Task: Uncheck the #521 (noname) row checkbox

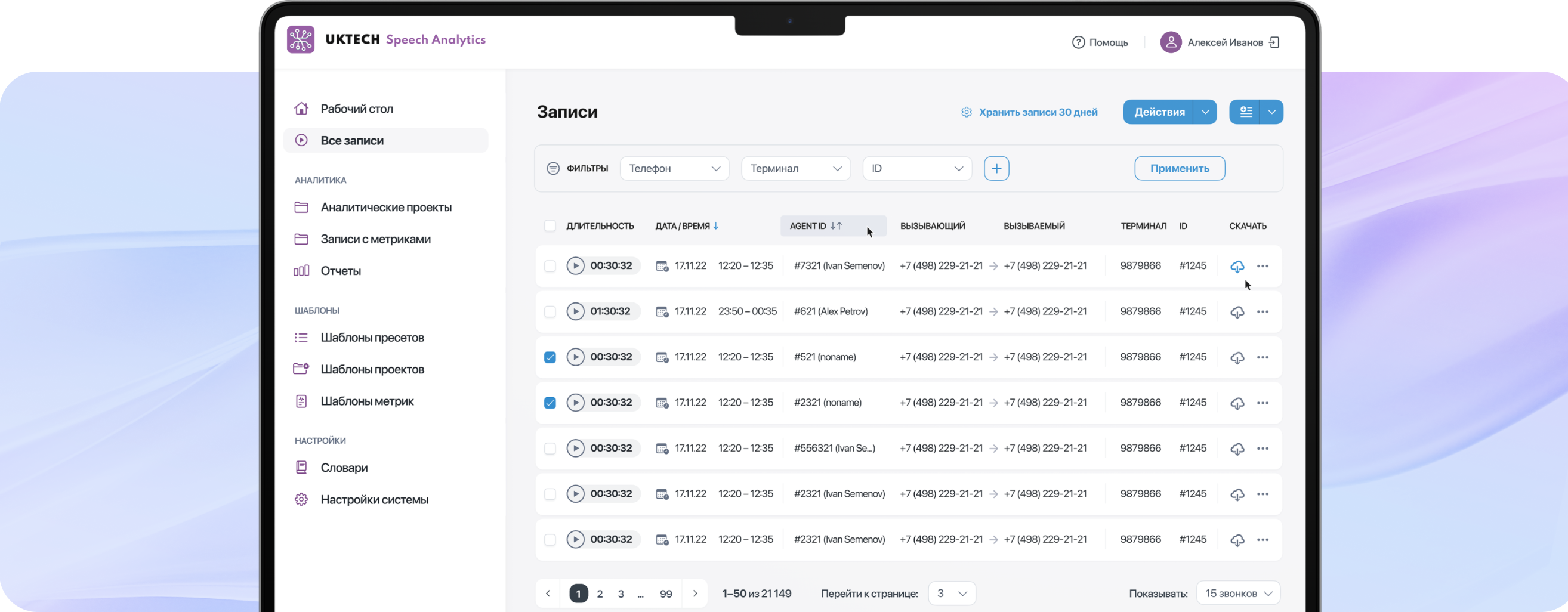Action: [x=550, y=357]
